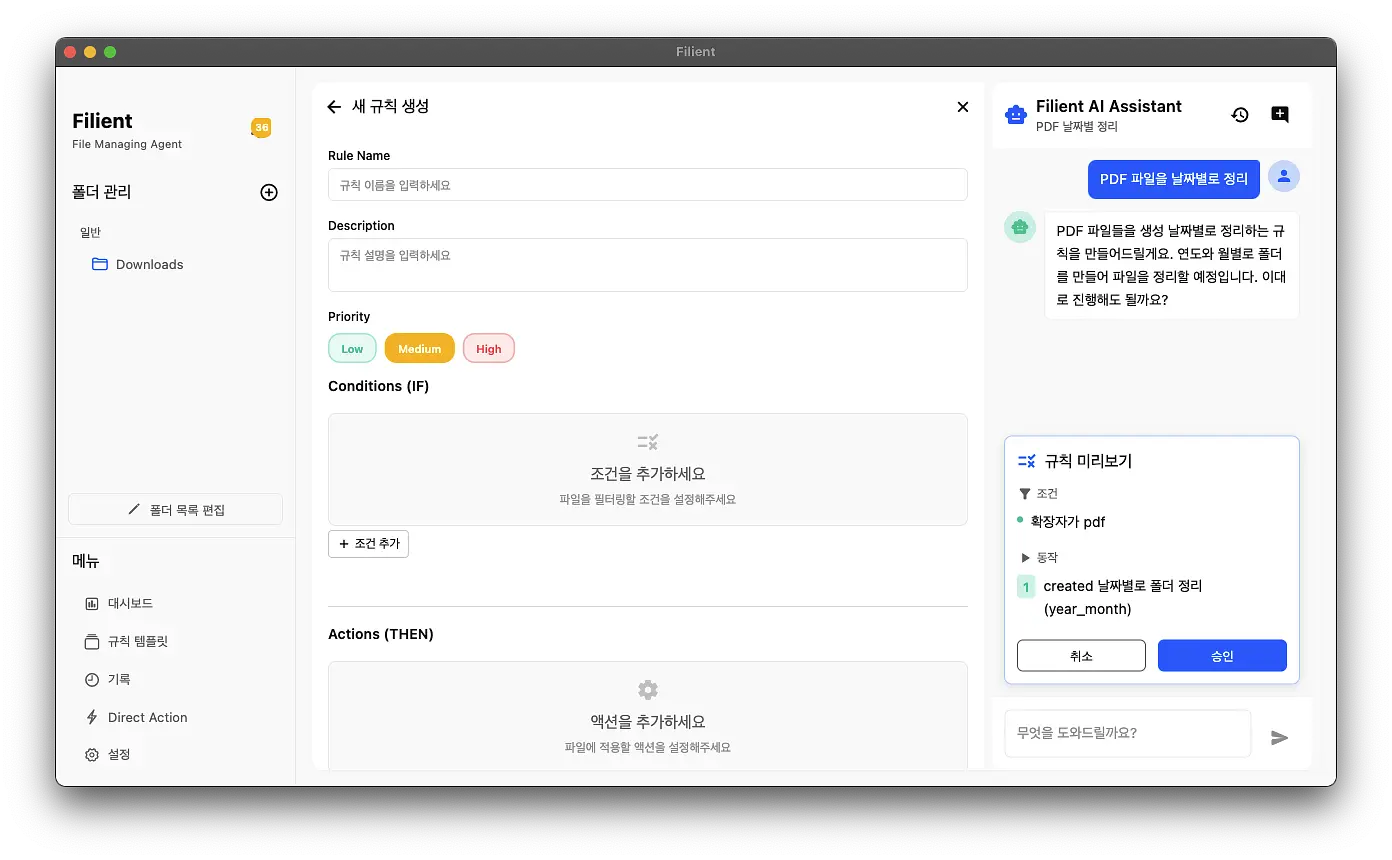
Task: Click the 승인 approve button
Action: pos(1222,656)
